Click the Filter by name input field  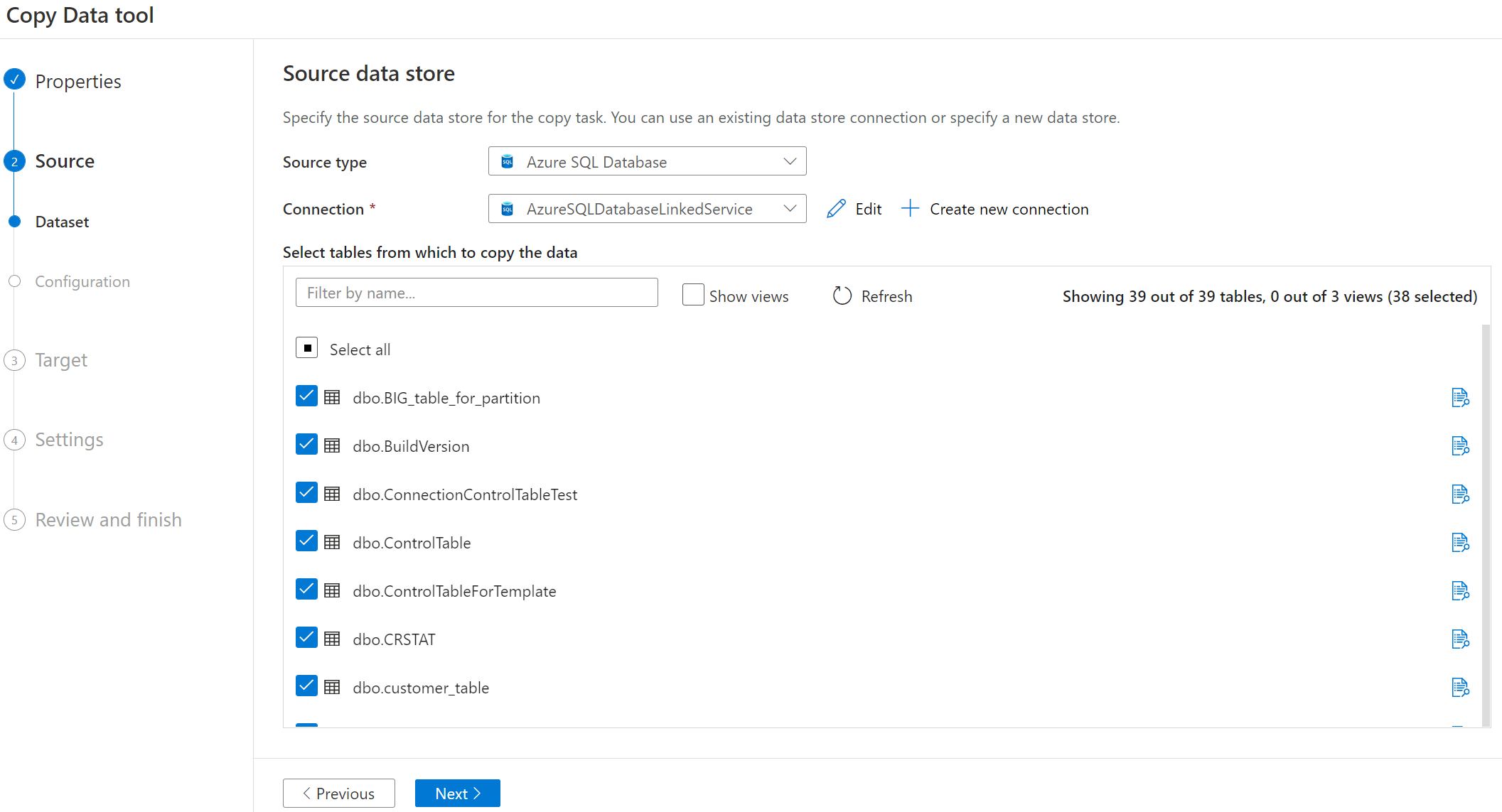pos(476,292)
